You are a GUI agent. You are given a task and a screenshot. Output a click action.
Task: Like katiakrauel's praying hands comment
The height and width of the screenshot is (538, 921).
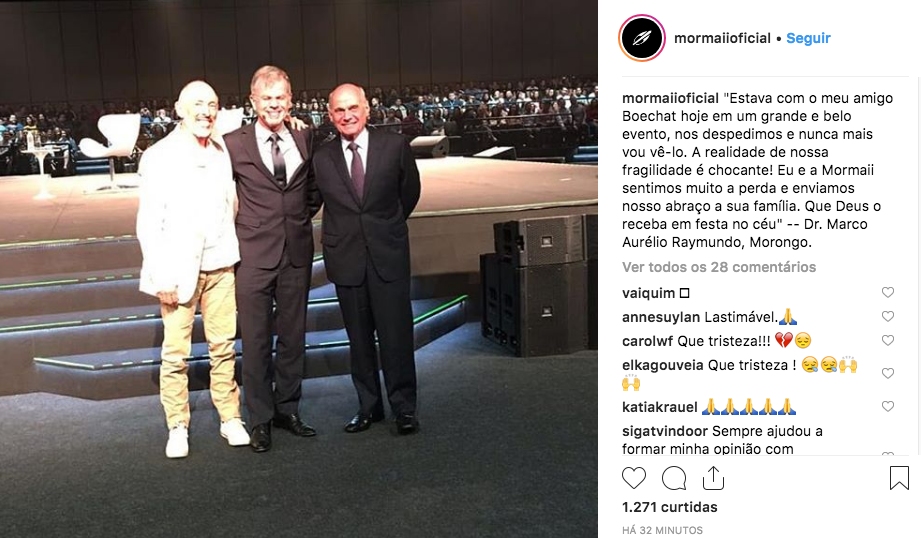[888, 406]
